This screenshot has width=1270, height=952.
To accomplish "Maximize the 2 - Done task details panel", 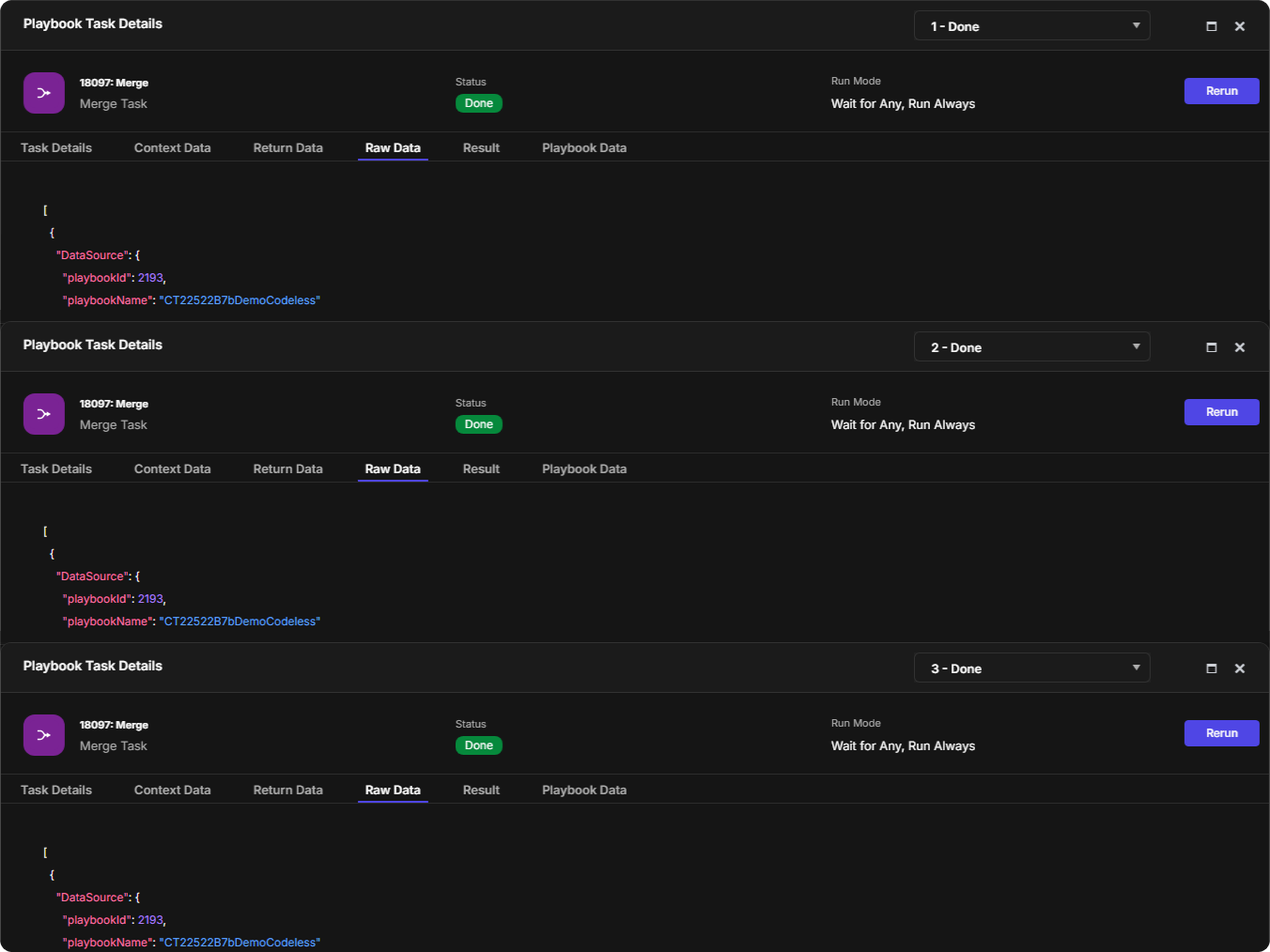I will [x=1212, y=347].
